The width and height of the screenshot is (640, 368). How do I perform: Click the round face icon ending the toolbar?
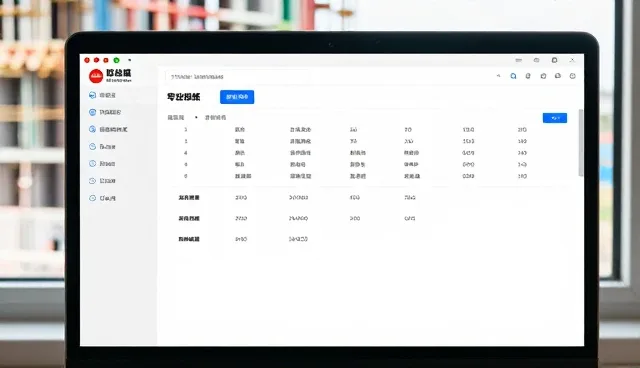pos(573,76)
